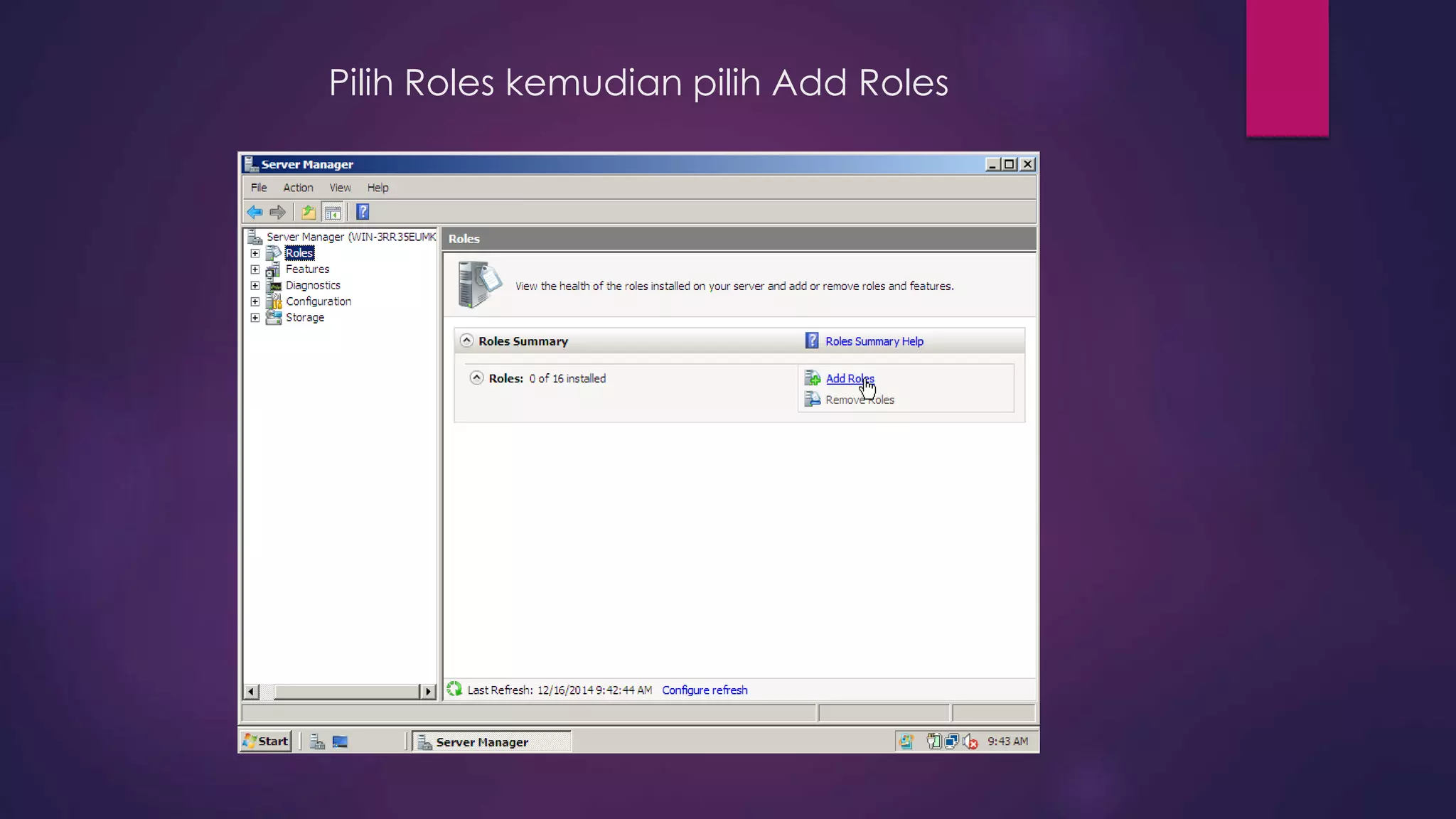The image size is (1456, 819).
Task: Expand the Diagnostics tree node
Action: 255,285
